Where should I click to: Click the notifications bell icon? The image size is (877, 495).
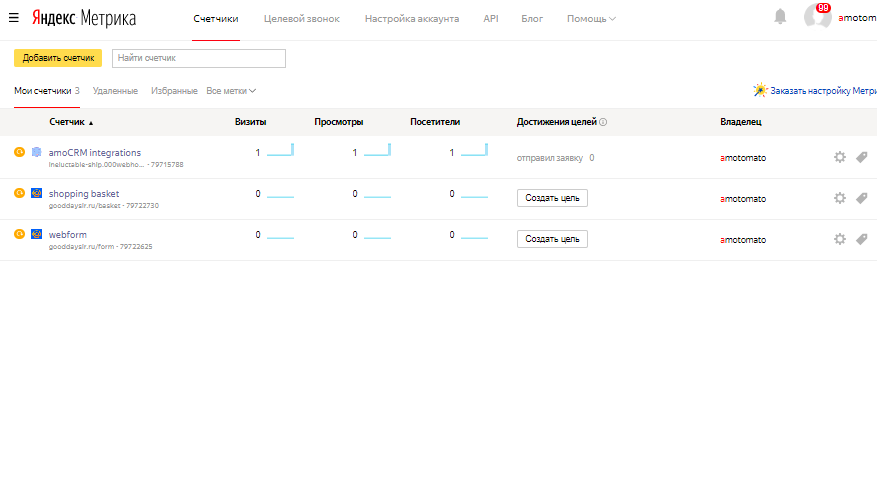coord(780,17)
